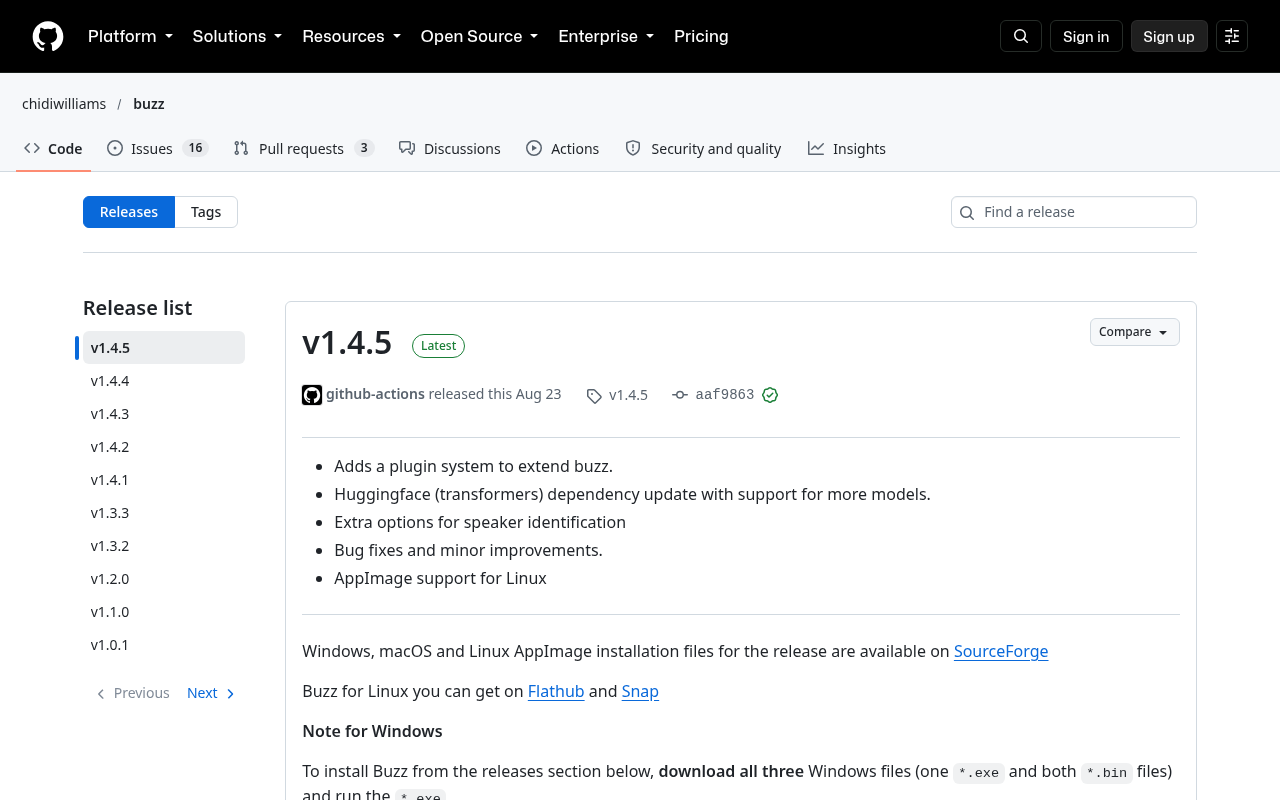This screenshot has width=1280, height=800.
Task: Open the Snap link
Action: pos(640,691)
